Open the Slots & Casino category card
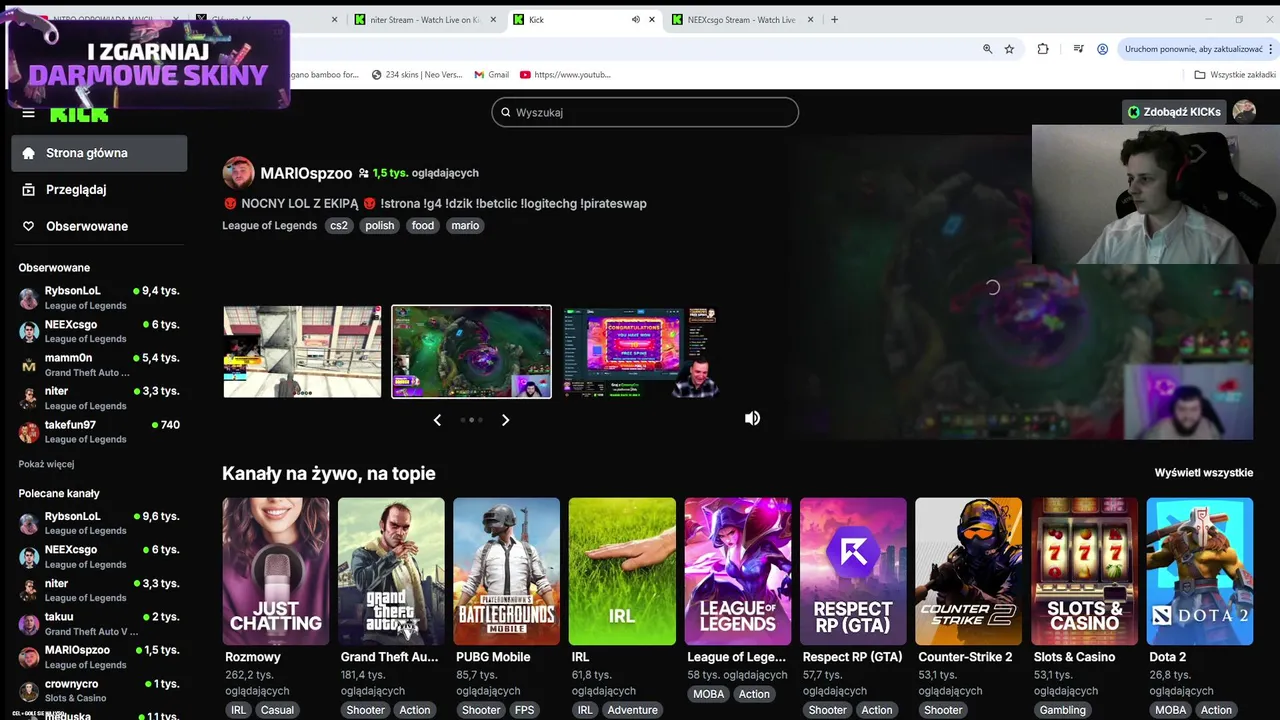1280x720 pixels. pos(1084,571)
